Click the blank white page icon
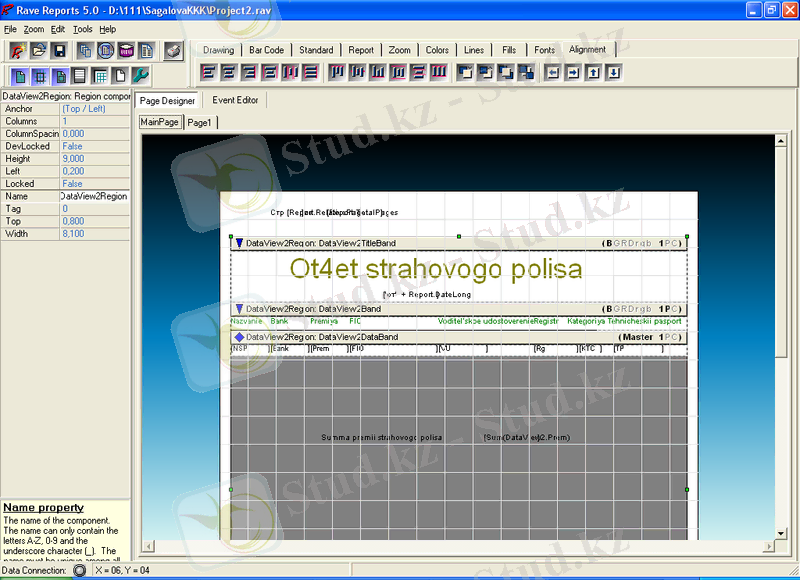This screenshot has height=580, width=800. 119,77
